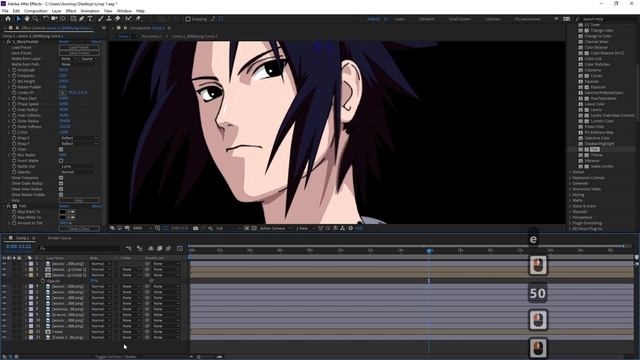640x360 pixels.
Task: Select the Eraser tool
Action: [118, 19]
